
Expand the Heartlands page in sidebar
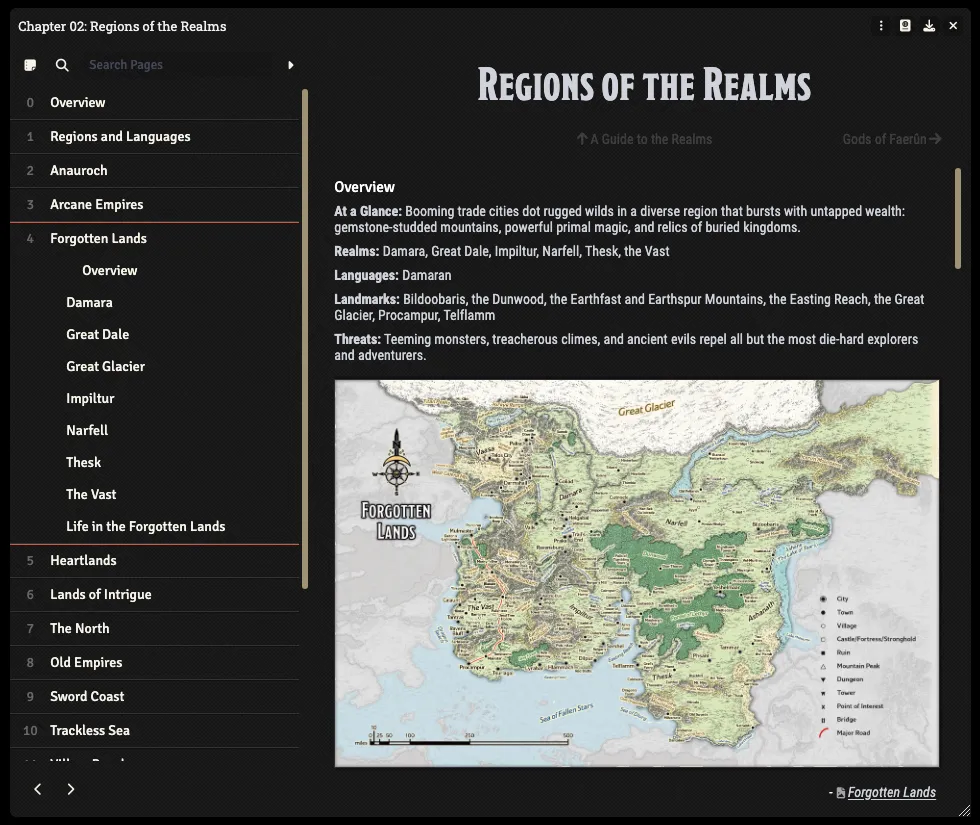coord(83,560)
